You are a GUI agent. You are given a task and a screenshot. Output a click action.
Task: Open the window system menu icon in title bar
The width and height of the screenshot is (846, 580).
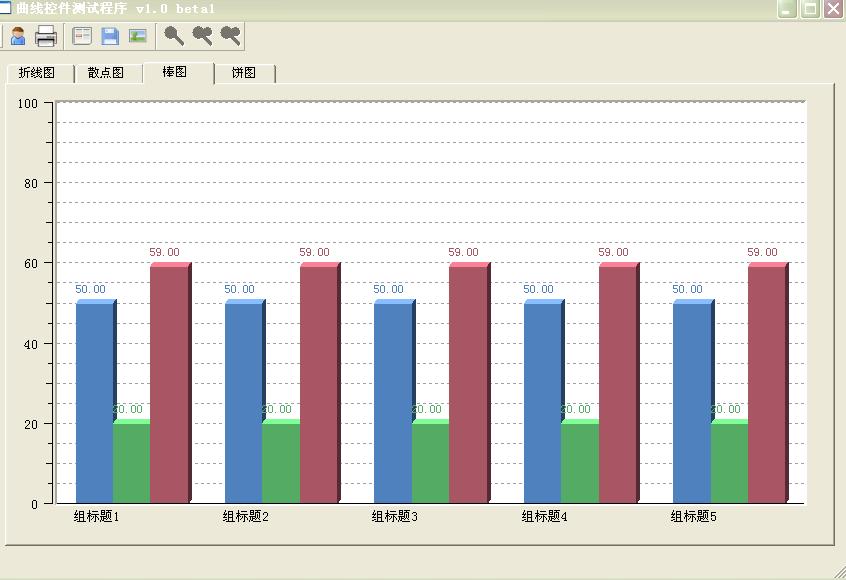point(5,7)
